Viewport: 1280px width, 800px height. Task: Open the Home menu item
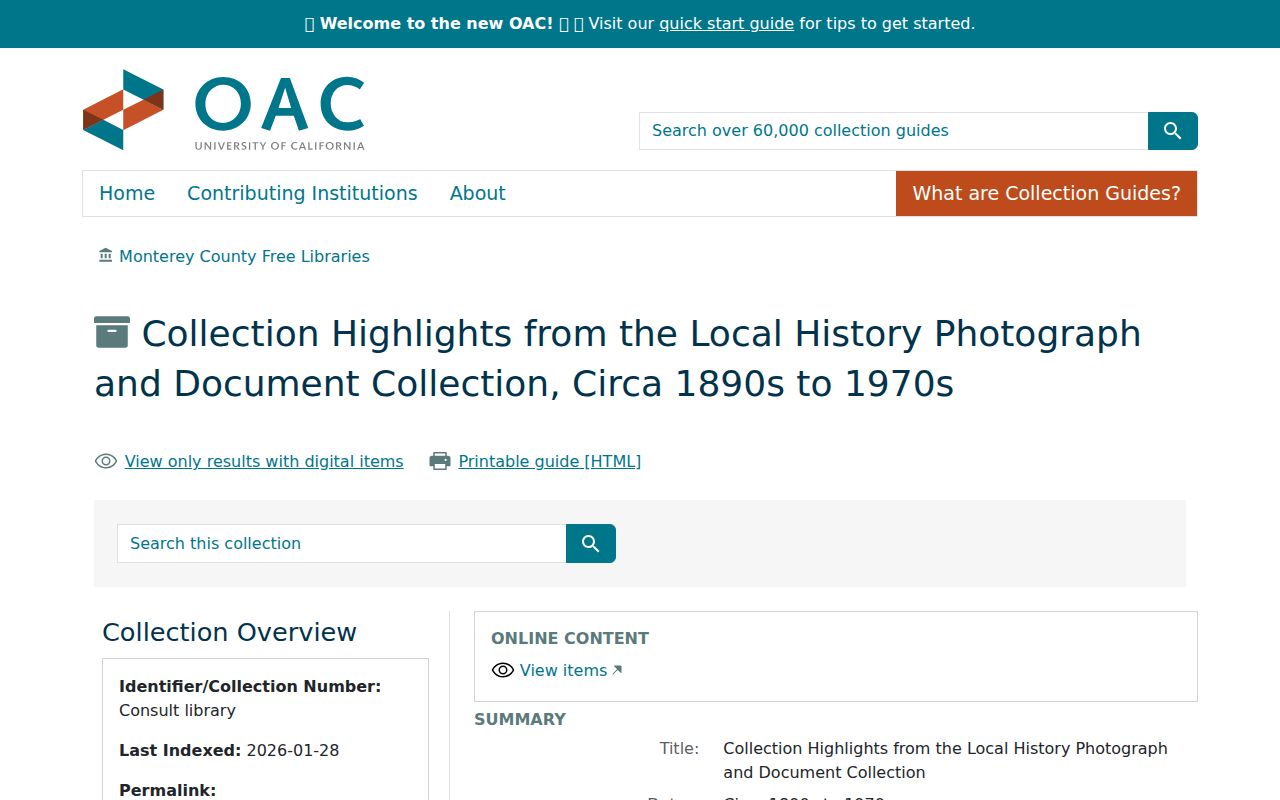[127, 193]
